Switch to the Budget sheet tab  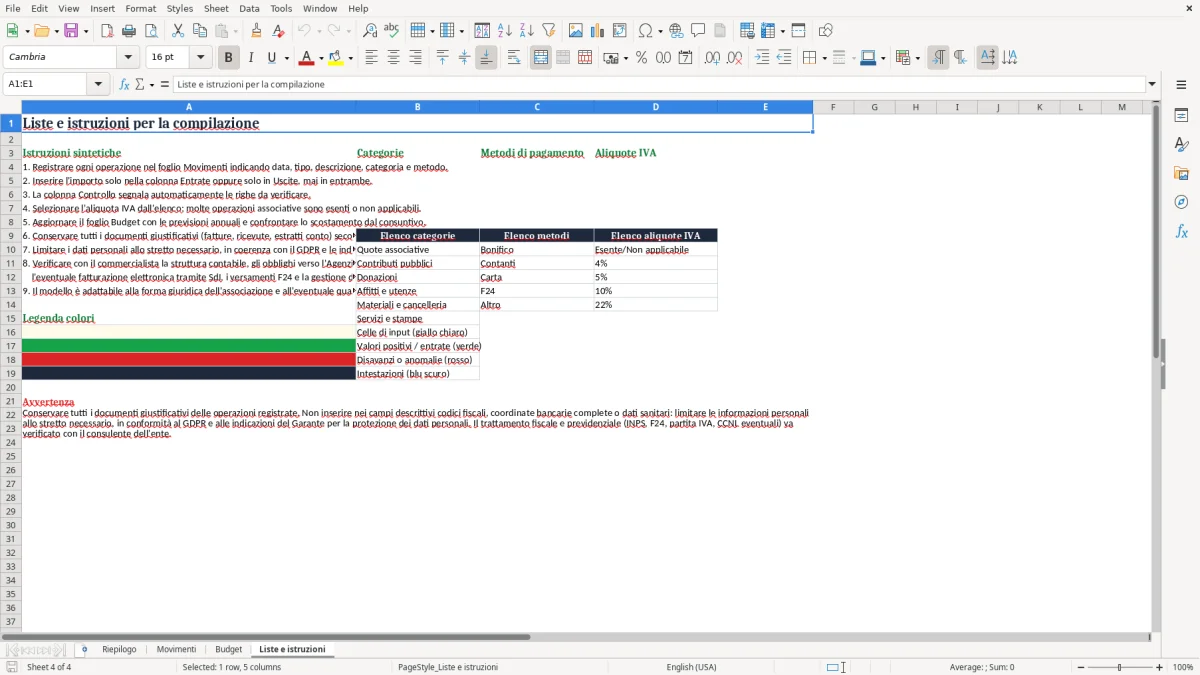pos(229,649)
